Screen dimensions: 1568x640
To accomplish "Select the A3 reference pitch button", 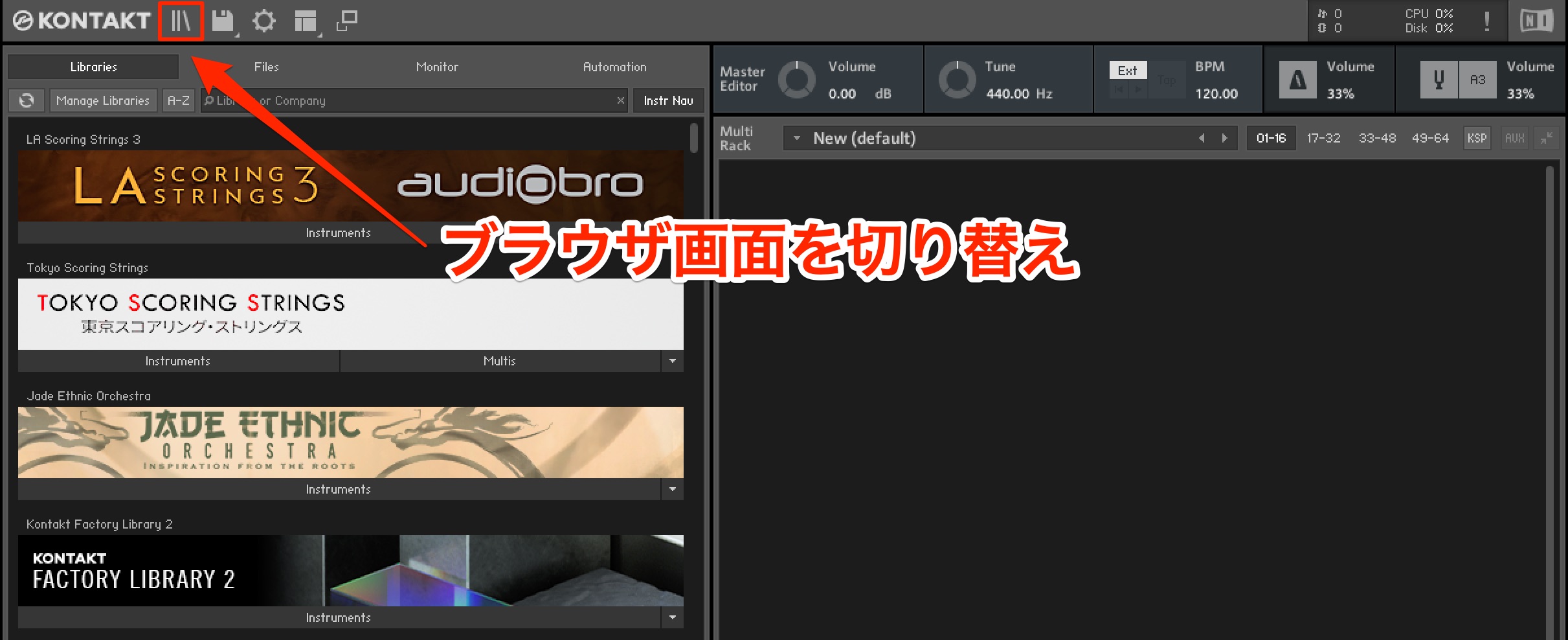I will (x=1477, y=80).
